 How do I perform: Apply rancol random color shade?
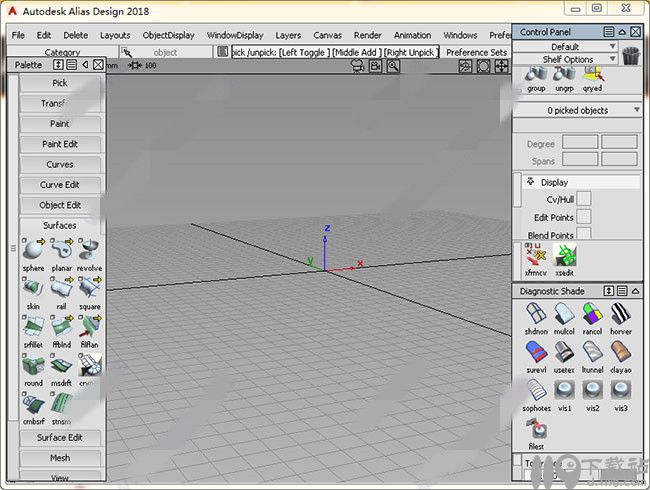coord(592,314)
